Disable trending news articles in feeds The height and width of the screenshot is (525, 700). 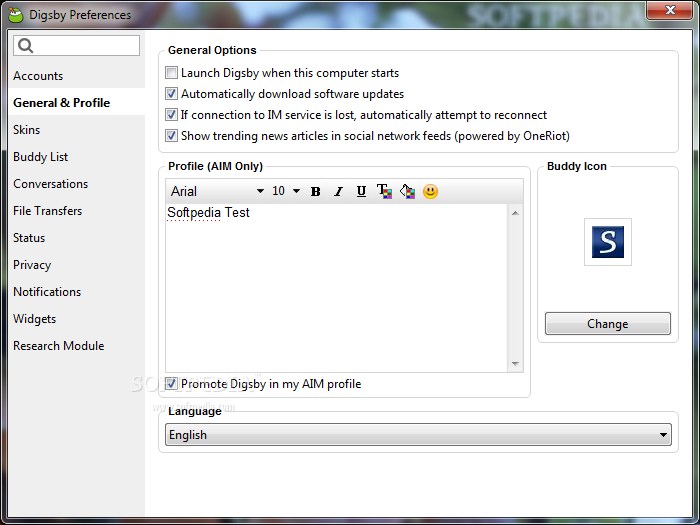(171, 135)
